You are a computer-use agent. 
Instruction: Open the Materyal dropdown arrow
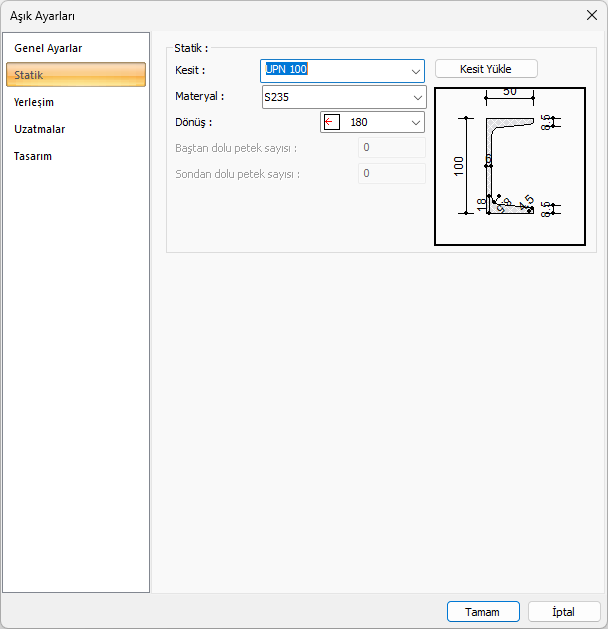pyautogui.click(x=417, y=97)
